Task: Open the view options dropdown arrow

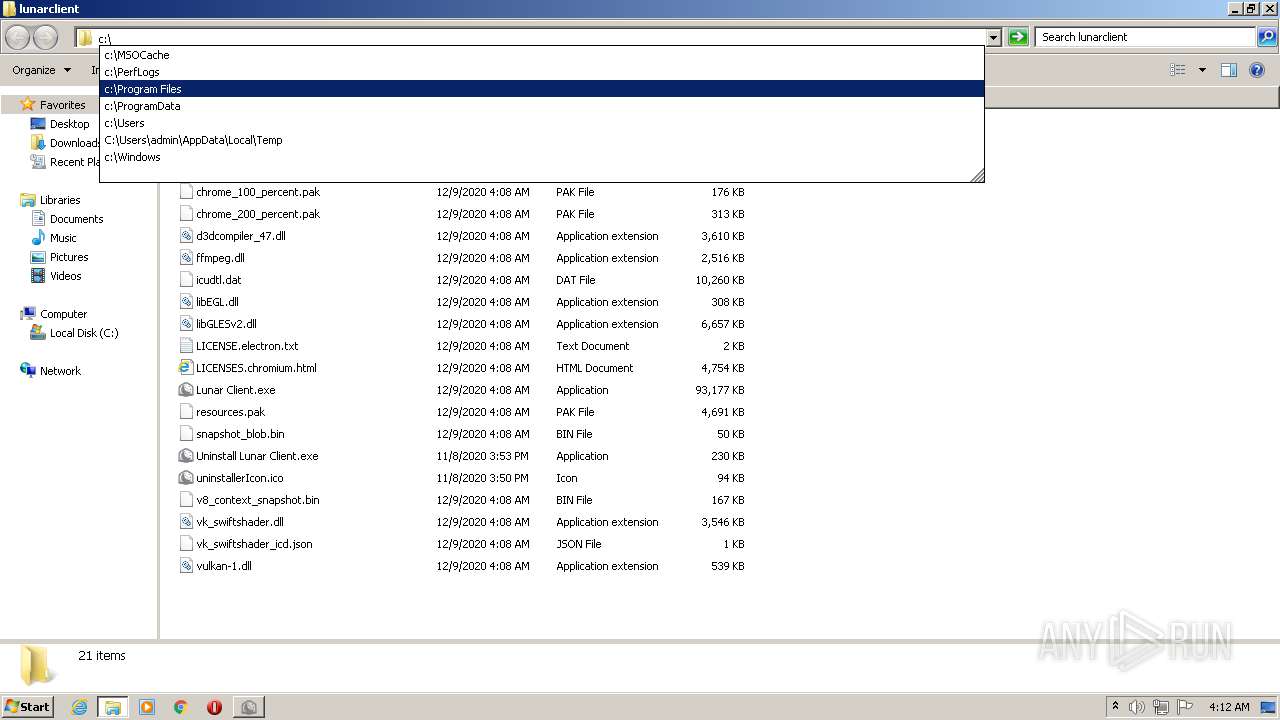Action: click(x=1202, y=70)
